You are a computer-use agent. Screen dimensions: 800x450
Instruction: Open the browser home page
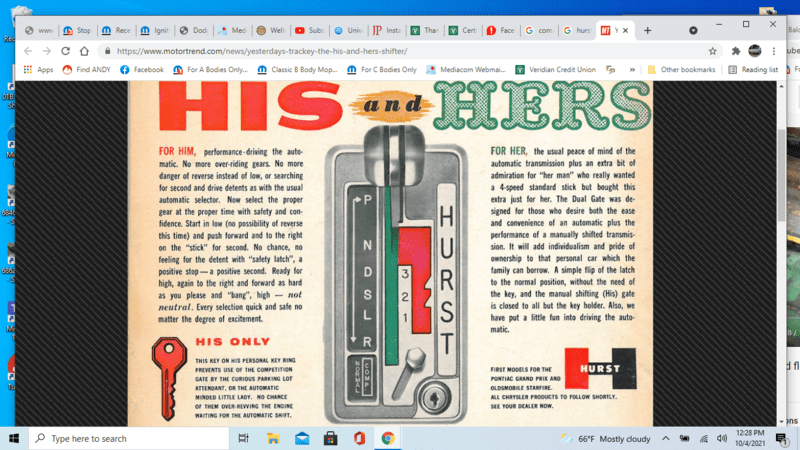[84, 51]
